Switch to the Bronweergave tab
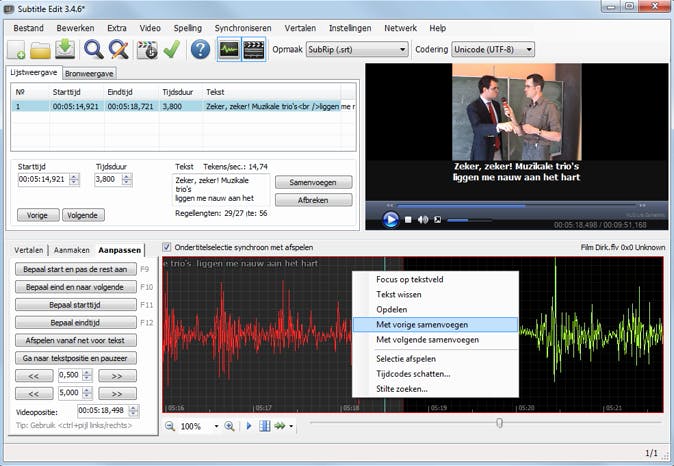This screenshot has height=466, width=674. click(x=90, y=74)
